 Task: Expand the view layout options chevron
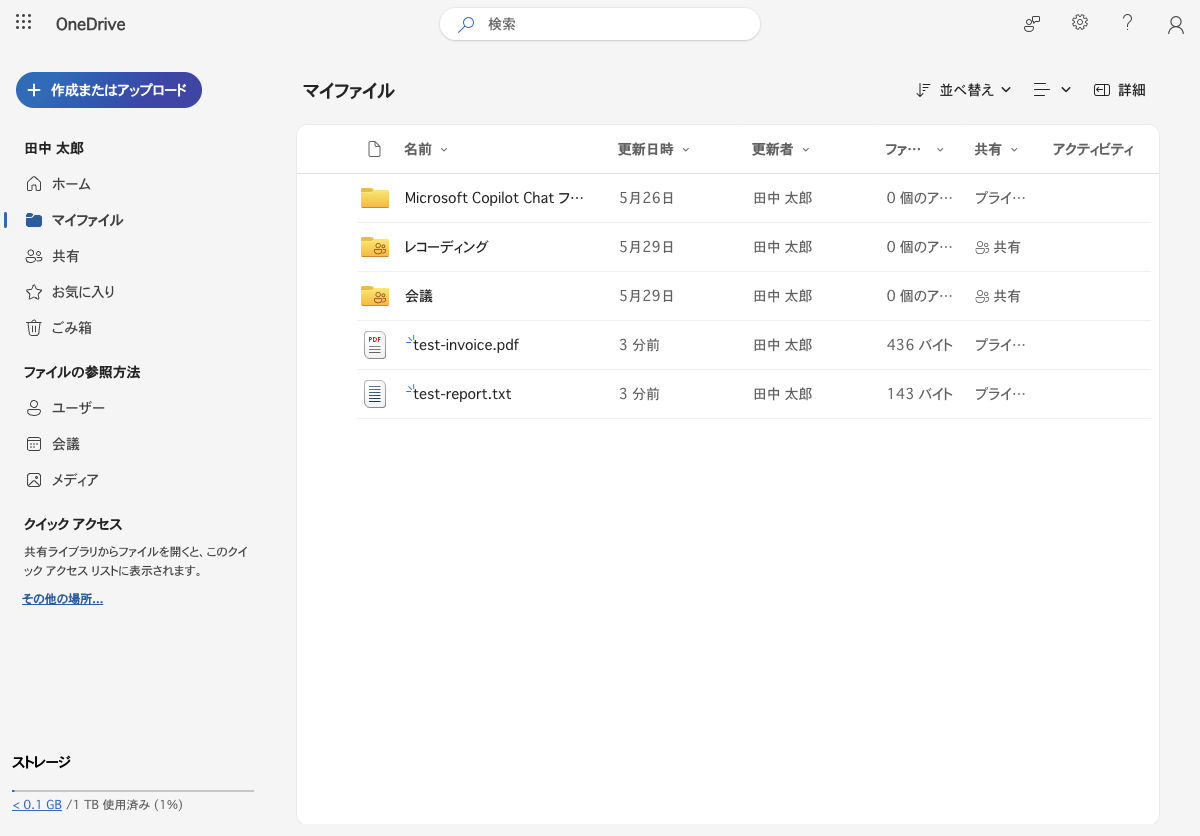1066,90
